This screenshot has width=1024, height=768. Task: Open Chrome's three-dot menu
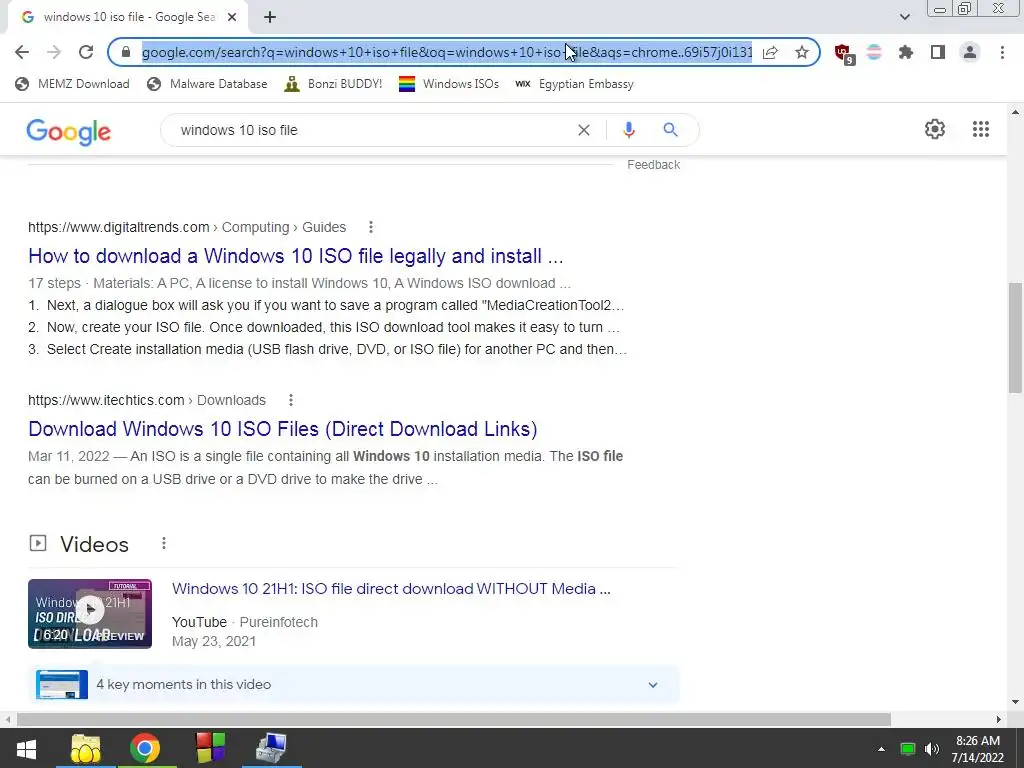(1002, 52)
